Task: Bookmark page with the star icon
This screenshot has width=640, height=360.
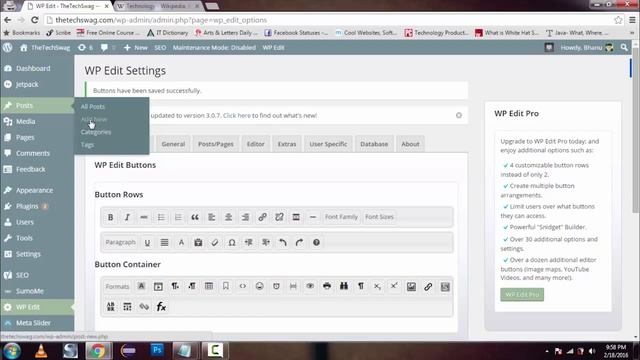Action: pyautogui.click(x=618, y=20)
